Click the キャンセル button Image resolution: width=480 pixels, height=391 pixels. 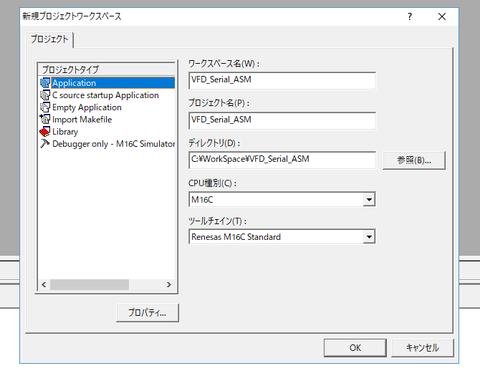422,348
